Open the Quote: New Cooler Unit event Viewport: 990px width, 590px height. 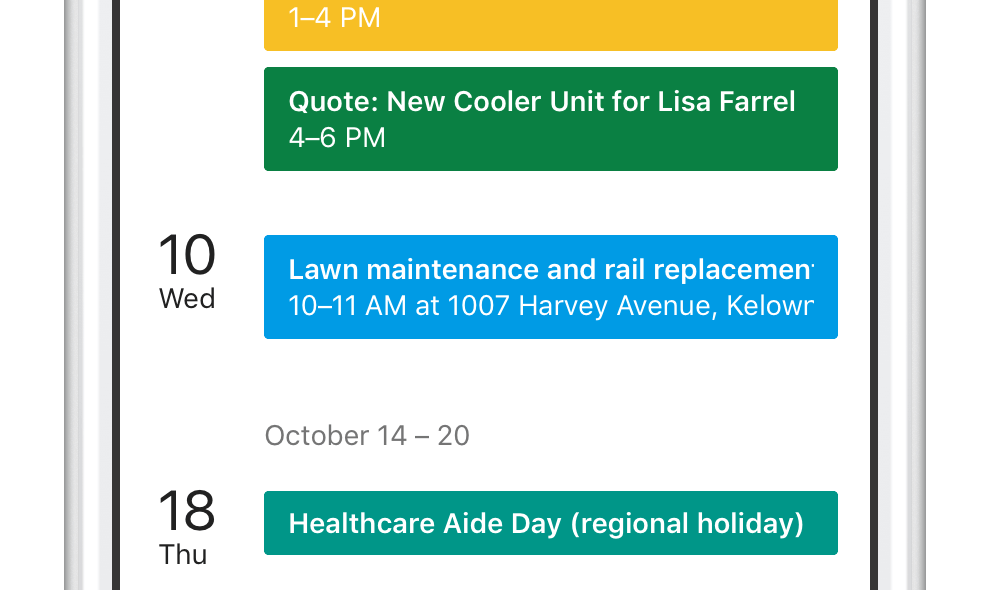coord(551,119)
